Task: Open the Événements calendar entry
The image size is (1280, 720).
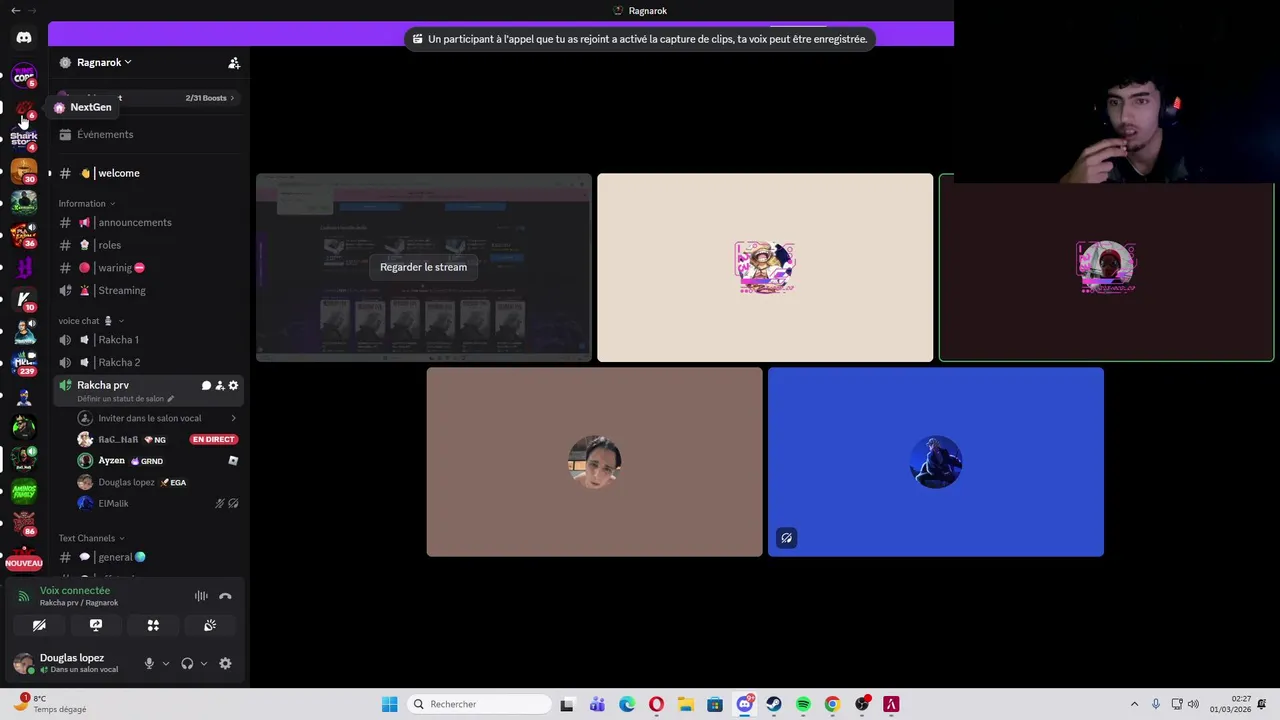Action: [148, 134]
